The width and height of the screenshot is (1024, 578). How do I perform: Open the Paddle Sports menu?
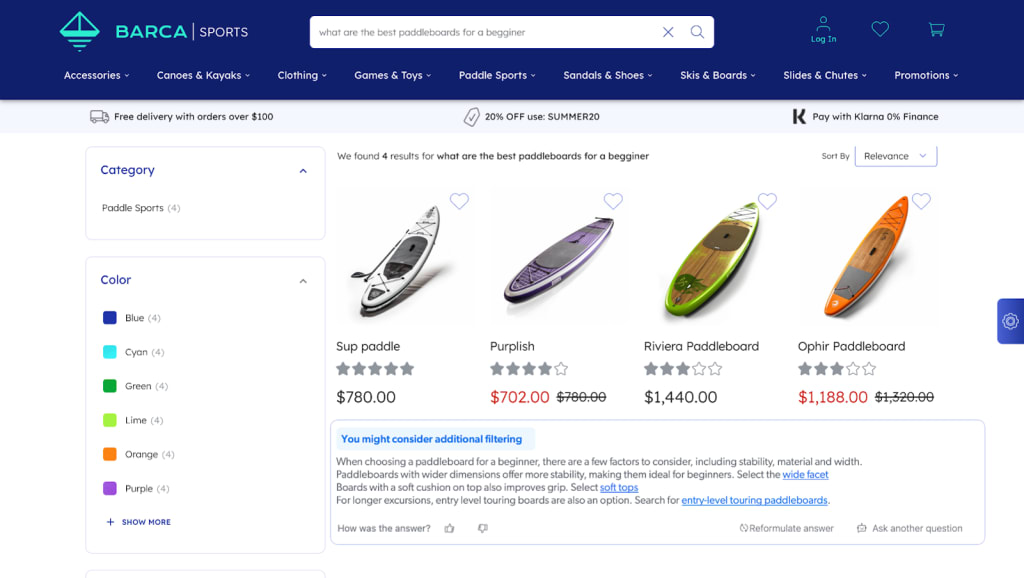click(x=497, y=75)
